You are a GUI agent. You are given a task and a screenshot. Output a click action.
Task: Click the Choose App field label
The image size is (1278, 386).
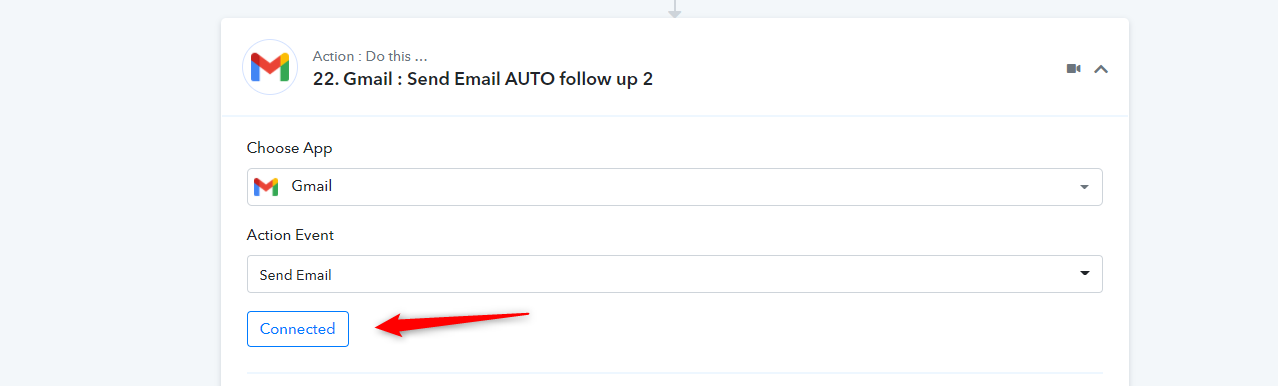[x=290, y=148]
